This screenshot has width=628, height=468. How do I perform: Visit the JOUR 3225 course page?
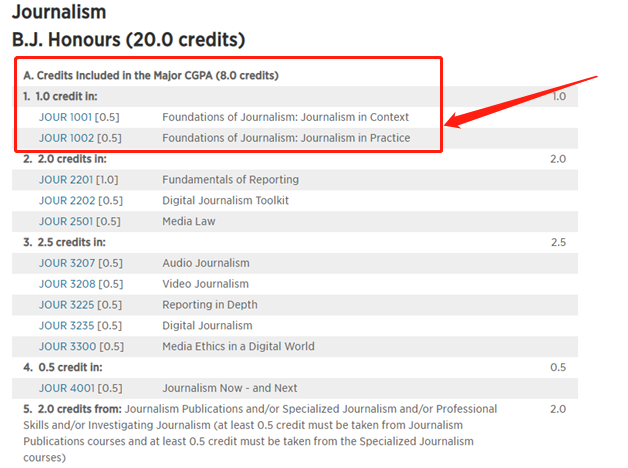65,305
